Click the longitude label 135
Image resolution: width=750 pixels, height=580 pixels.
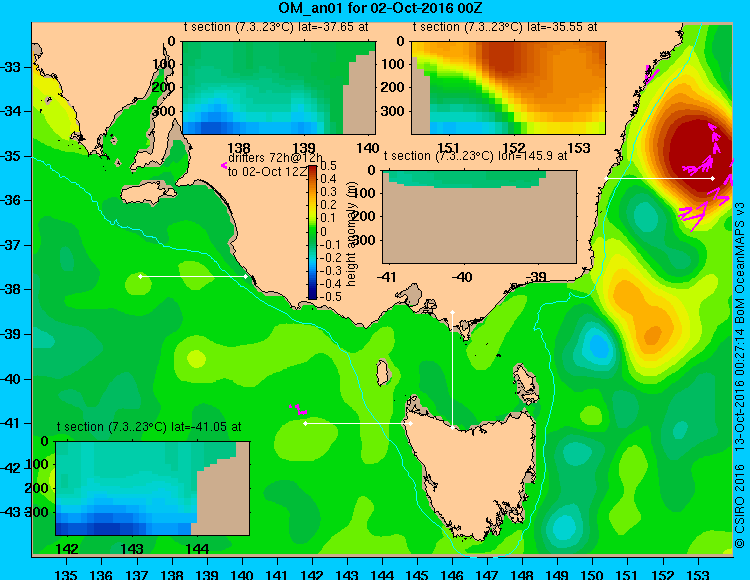coord(66,574)
